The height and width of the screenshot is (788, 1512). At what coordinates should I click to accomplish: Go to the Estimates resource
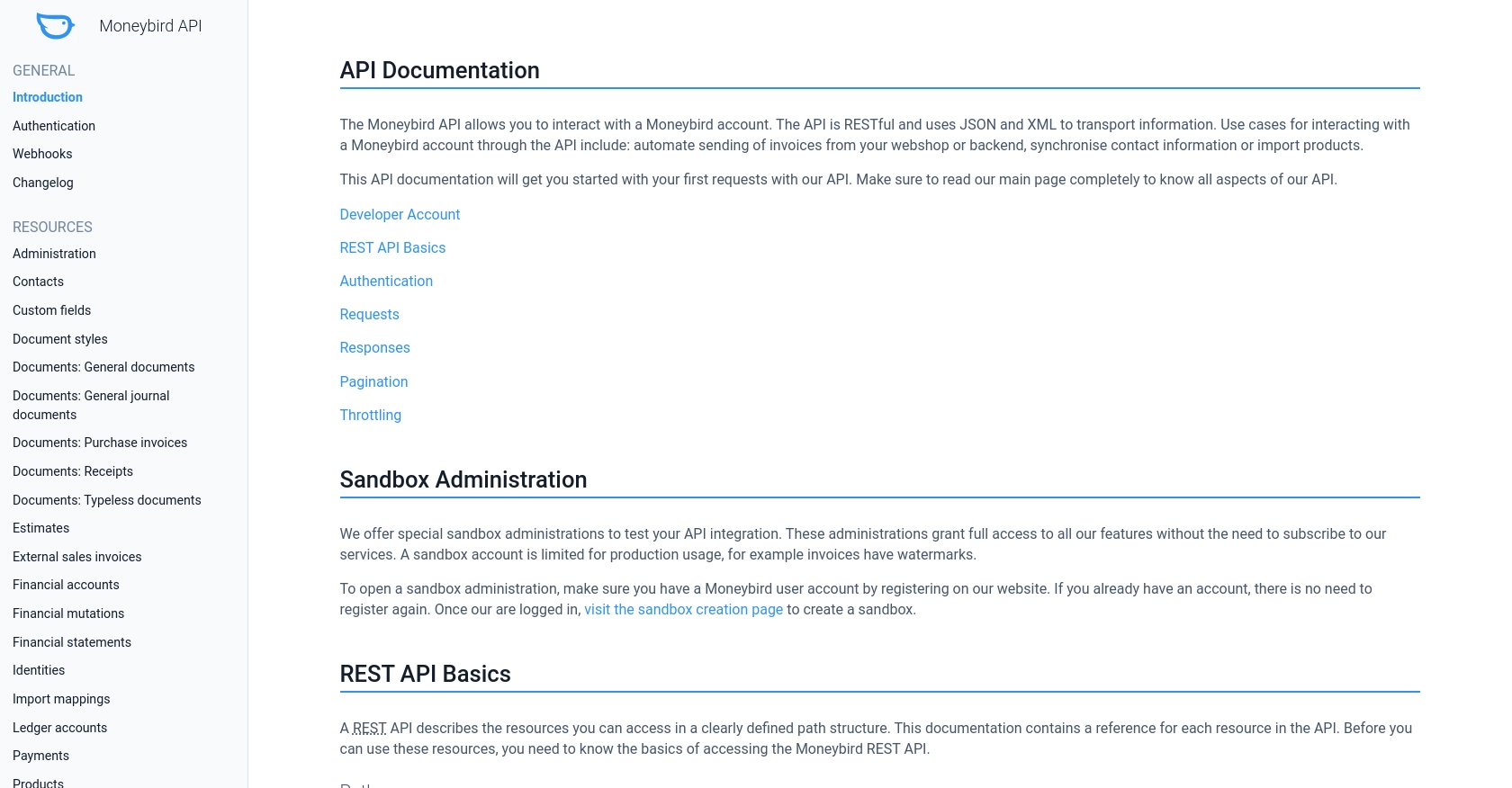pos(40,528)
